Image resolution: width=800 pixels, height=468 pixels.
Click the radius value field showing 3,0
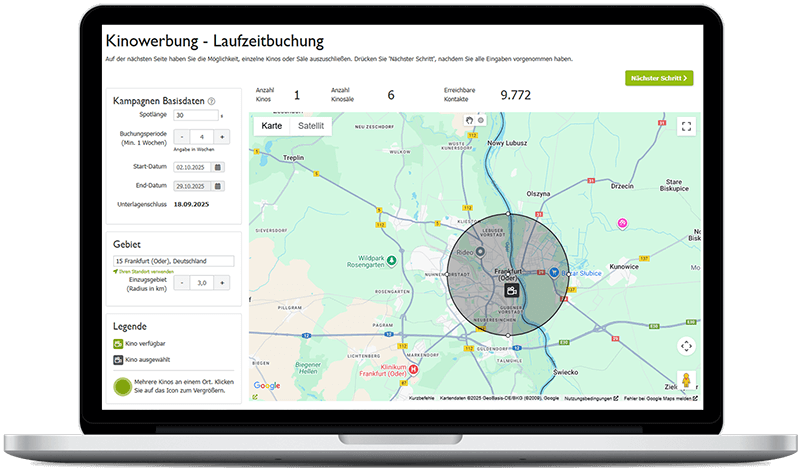point(202,283)
